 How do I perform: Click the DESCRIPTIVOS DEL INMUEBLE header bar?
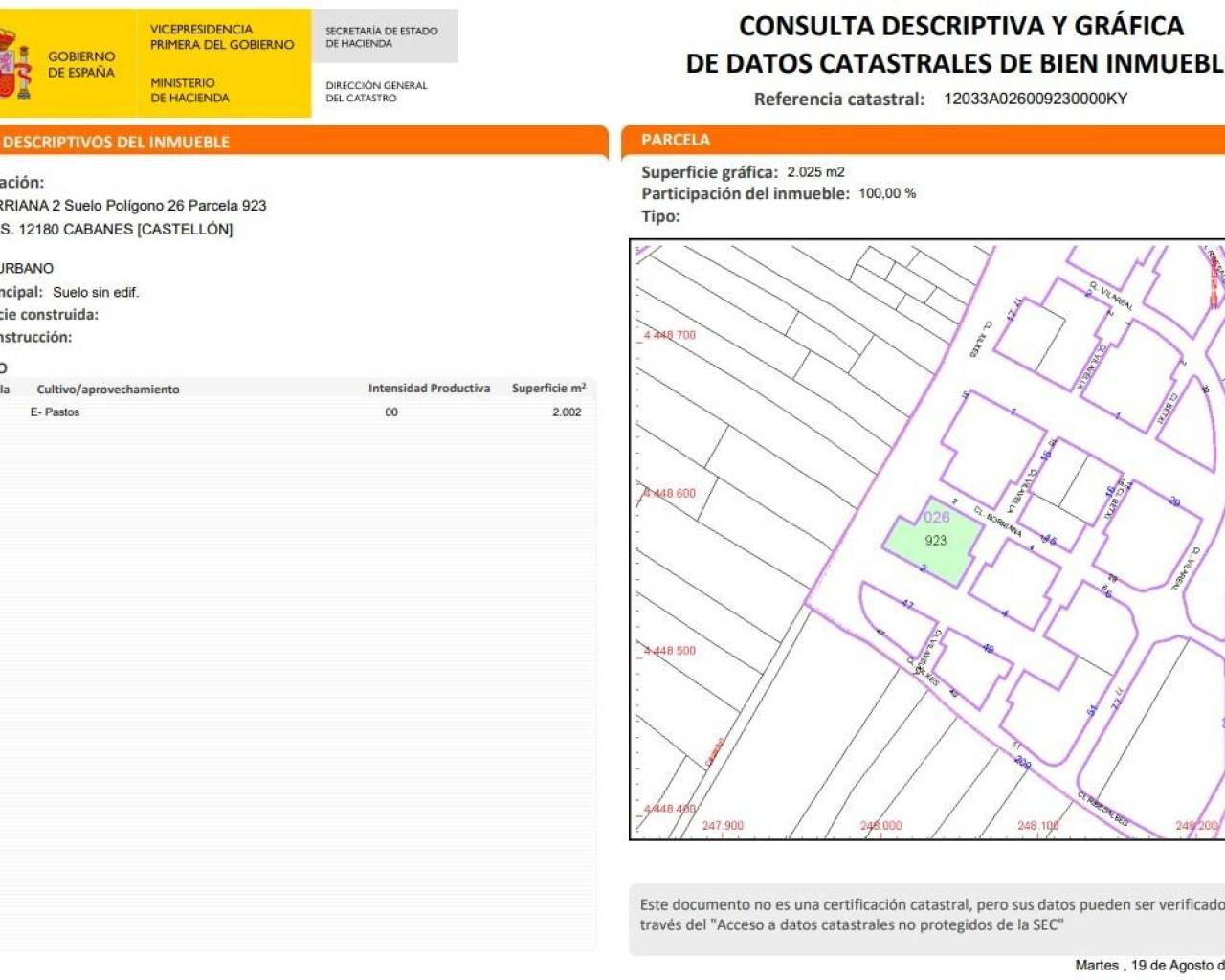117,142
